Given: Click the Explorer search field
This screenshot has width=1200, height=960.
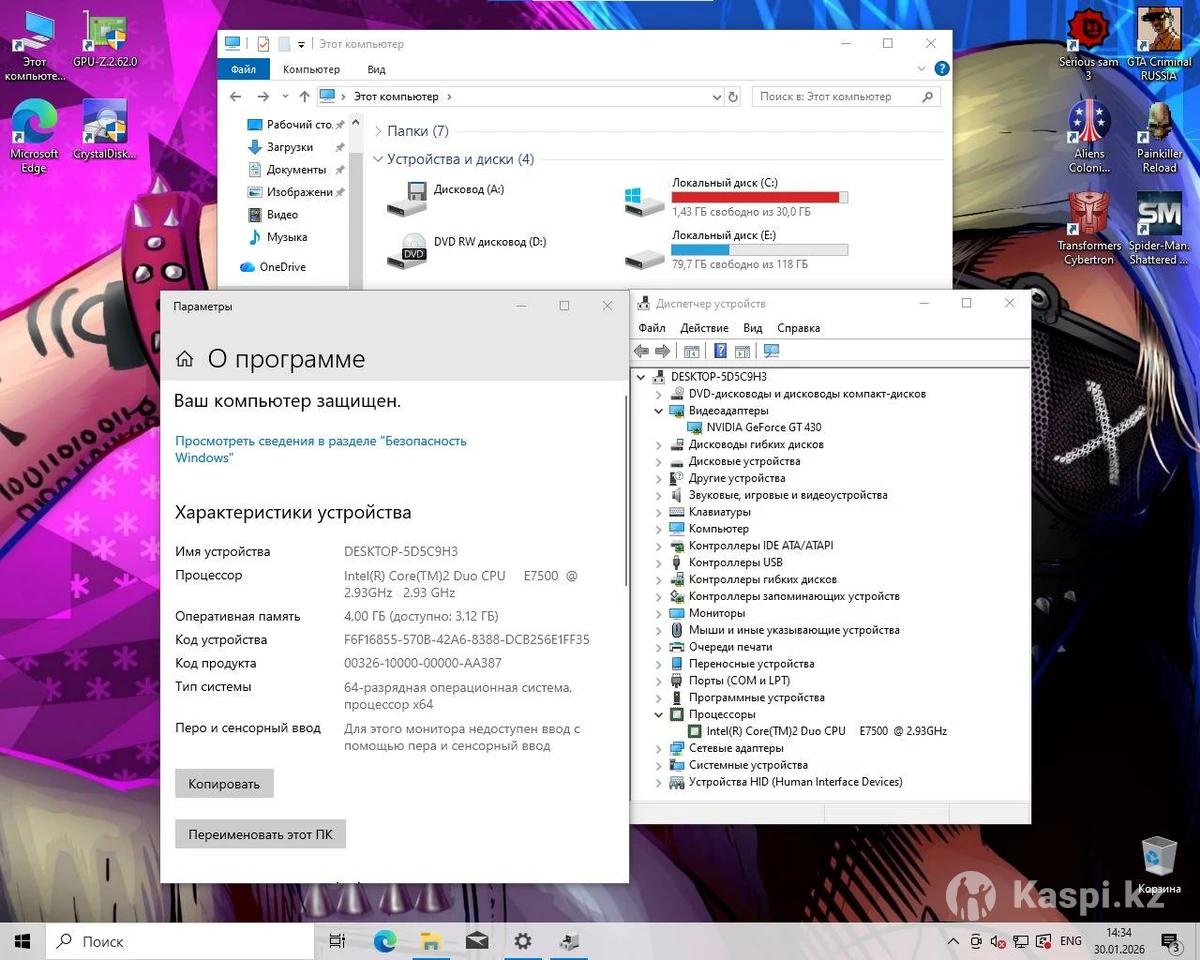Looking at the screenshot, I should click(x=838, y=97).
